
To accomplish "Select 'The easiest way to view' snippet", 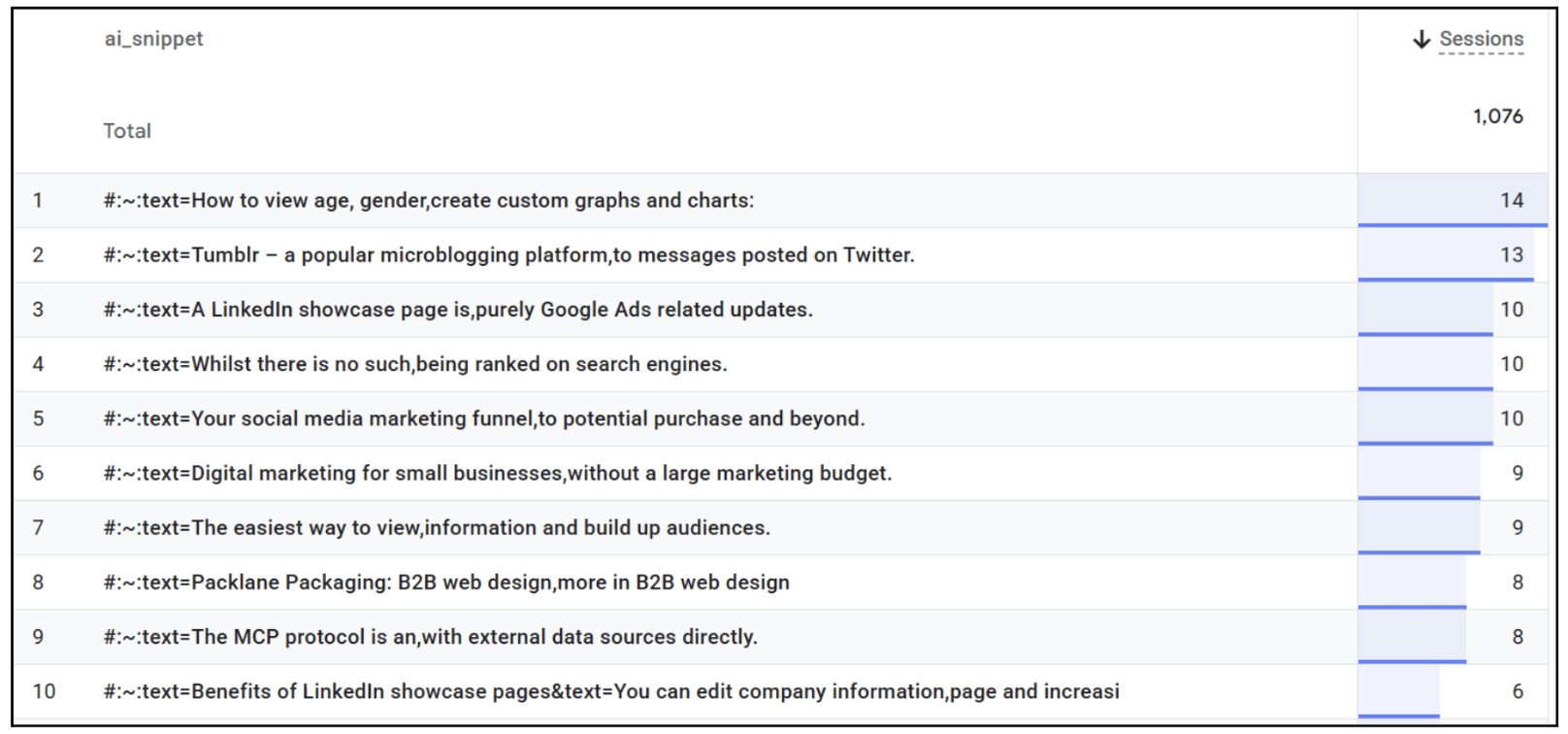I will click(x=437, y=527).
